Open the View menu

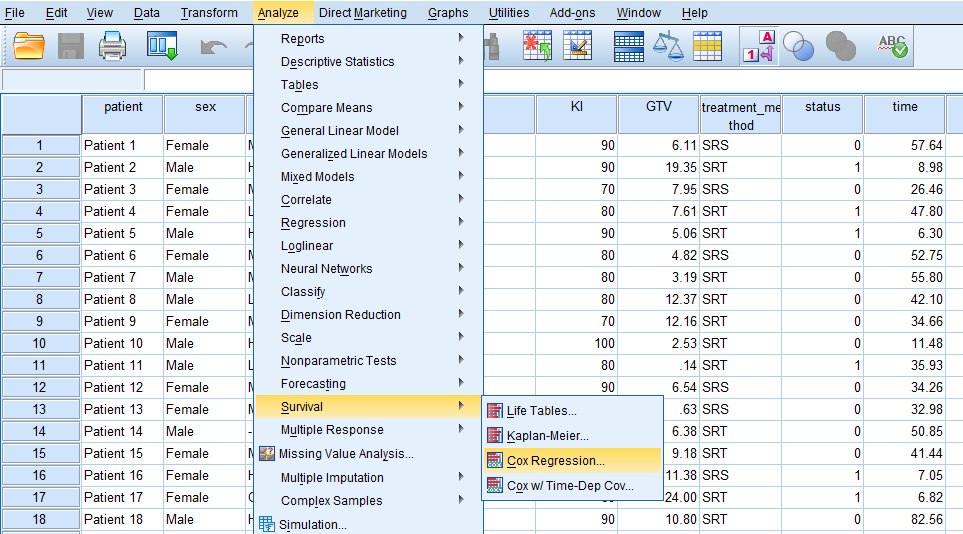coord(99,12)
